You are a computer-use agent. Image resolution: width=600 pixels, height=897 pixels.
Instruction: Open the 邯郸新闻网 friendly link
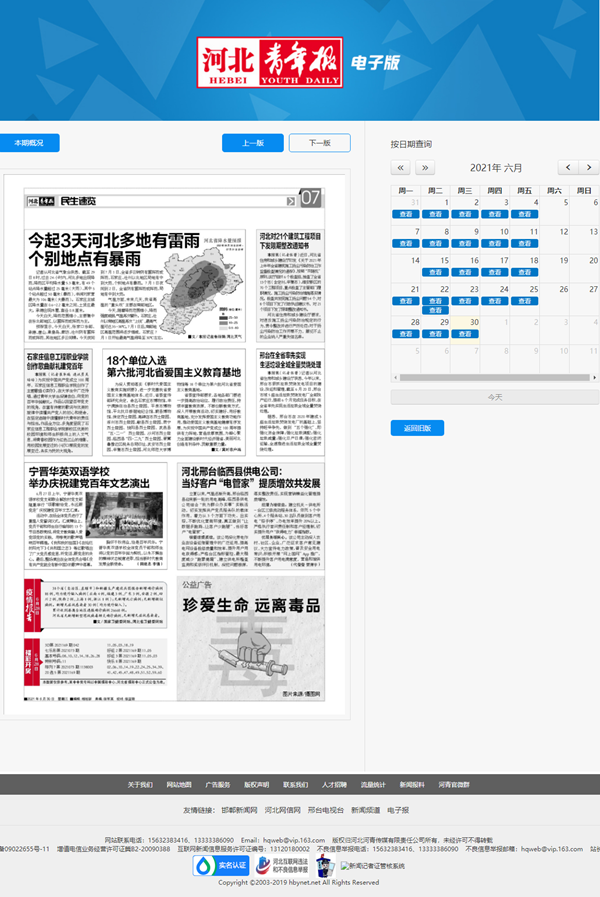click(241, 809)
